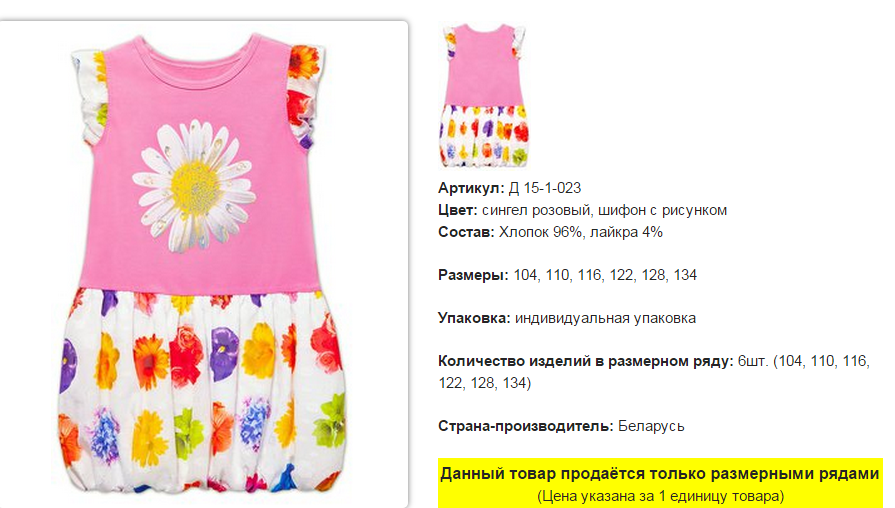Click the Страна-производитель Беларусь line
This screenshot has width=895, height=508.
click(561, 426)
